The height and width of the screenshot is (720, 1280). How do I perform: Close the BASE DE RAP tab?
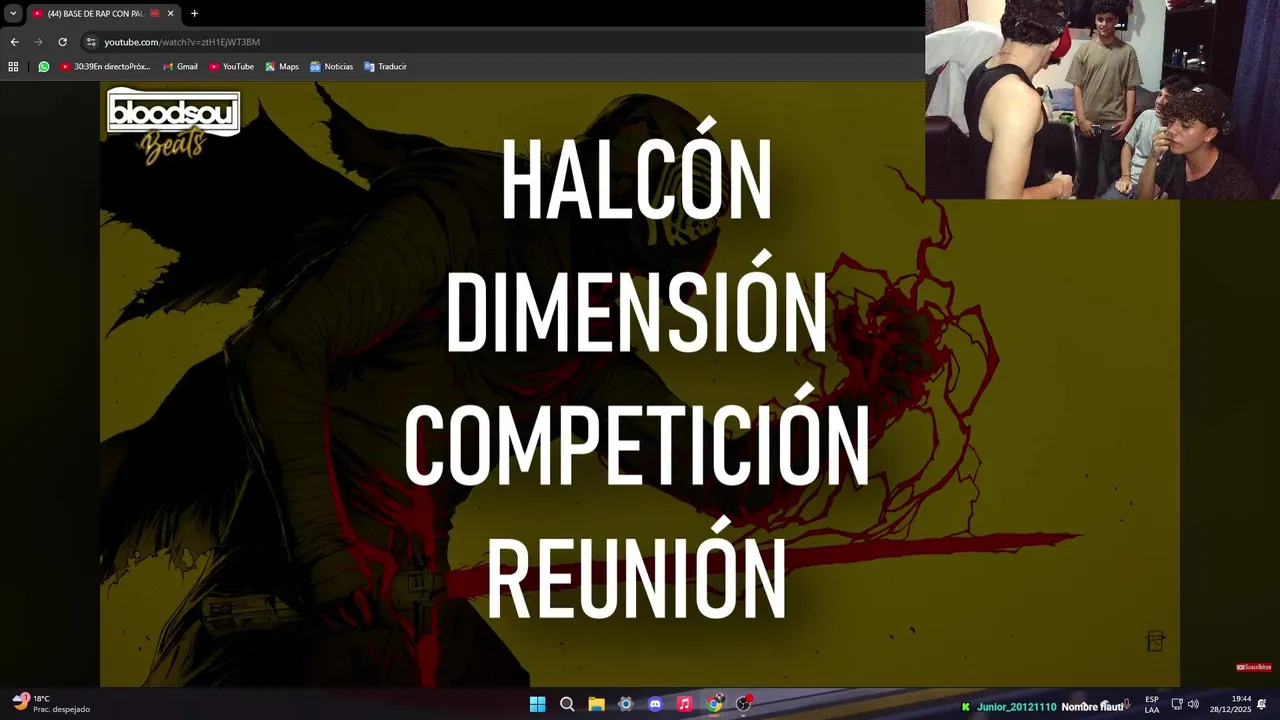(x=170, y=14)
